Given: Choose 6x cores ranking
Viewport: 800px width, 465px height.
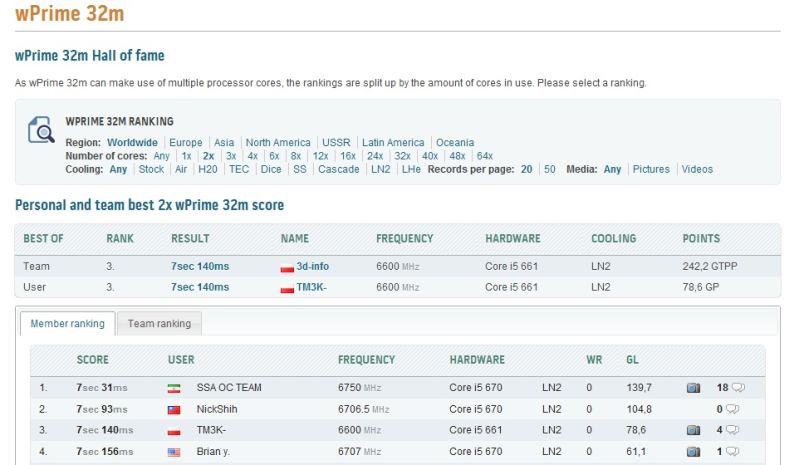Looking at the screenshot, I should coord(274,156).
